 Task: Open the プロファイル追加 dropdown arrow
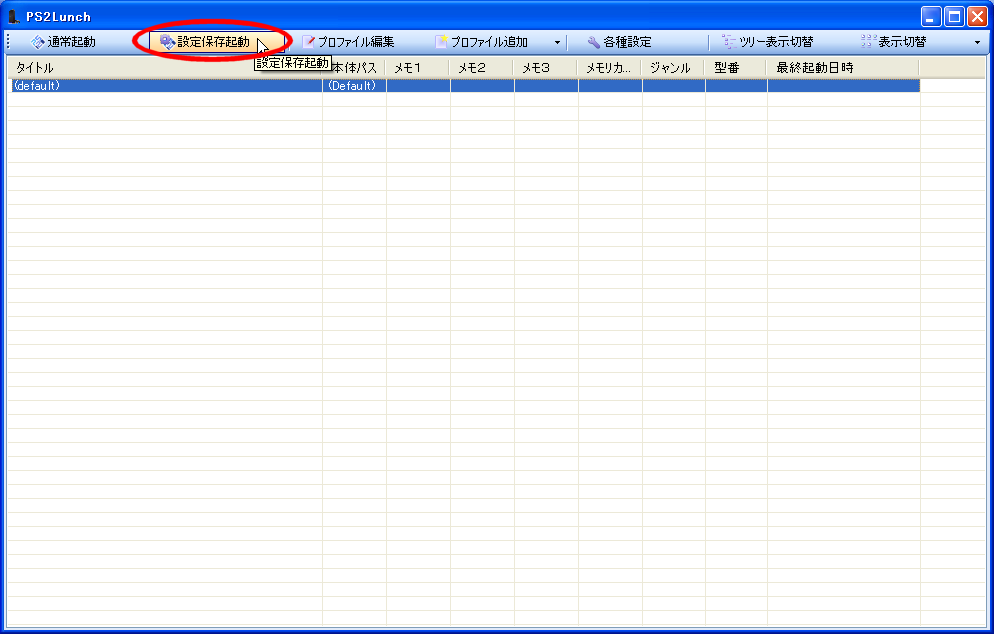(x=557, y=42)
